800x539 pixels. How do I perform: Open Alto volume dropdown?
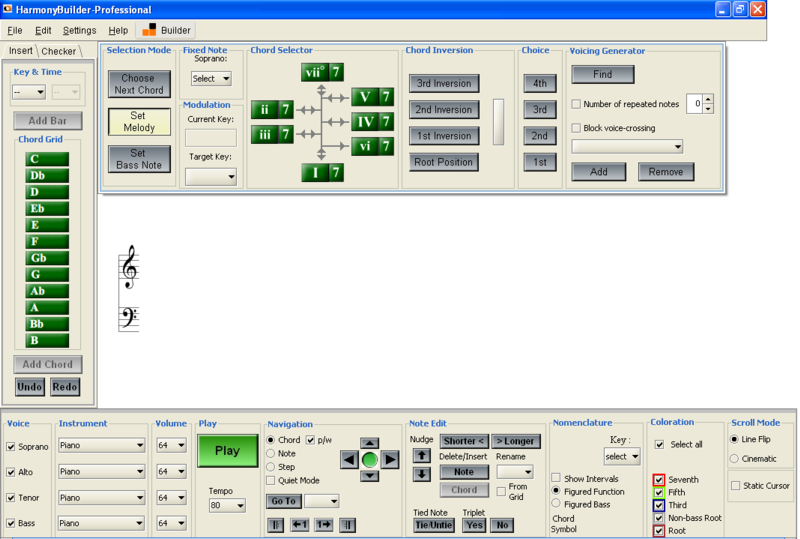click(x=171, y=472)
